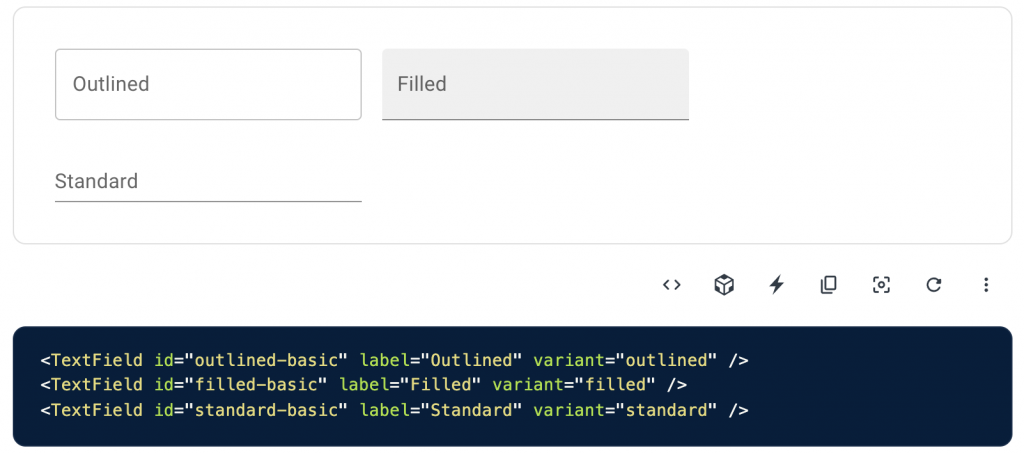The image size is (1024, 453).
Task: Open the demo in StackBlitz
Action: point(776,285)
